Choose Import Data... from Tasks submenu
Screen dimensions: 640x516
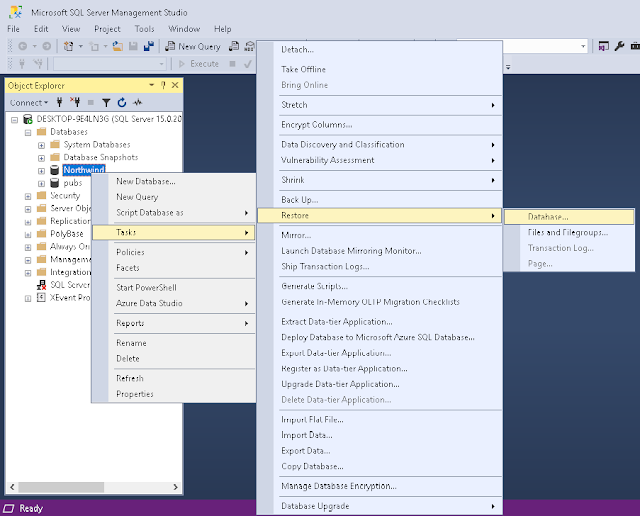(379, 435)
